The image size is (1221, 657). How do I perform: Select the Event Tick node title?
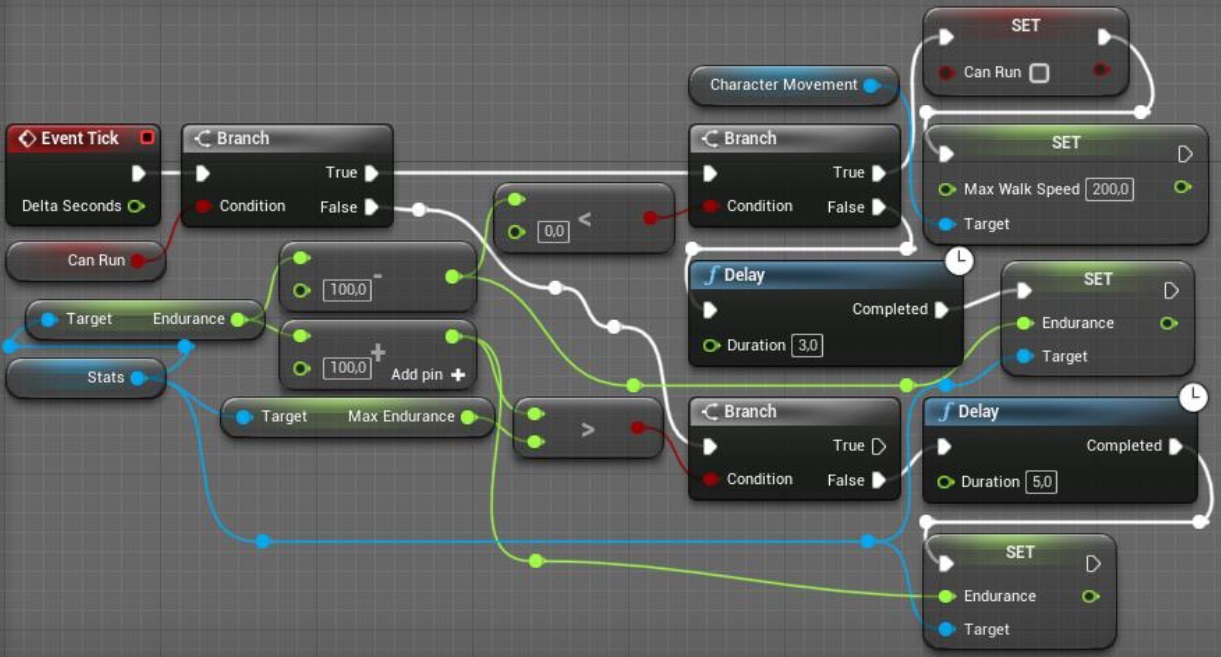tap(80, 138)
